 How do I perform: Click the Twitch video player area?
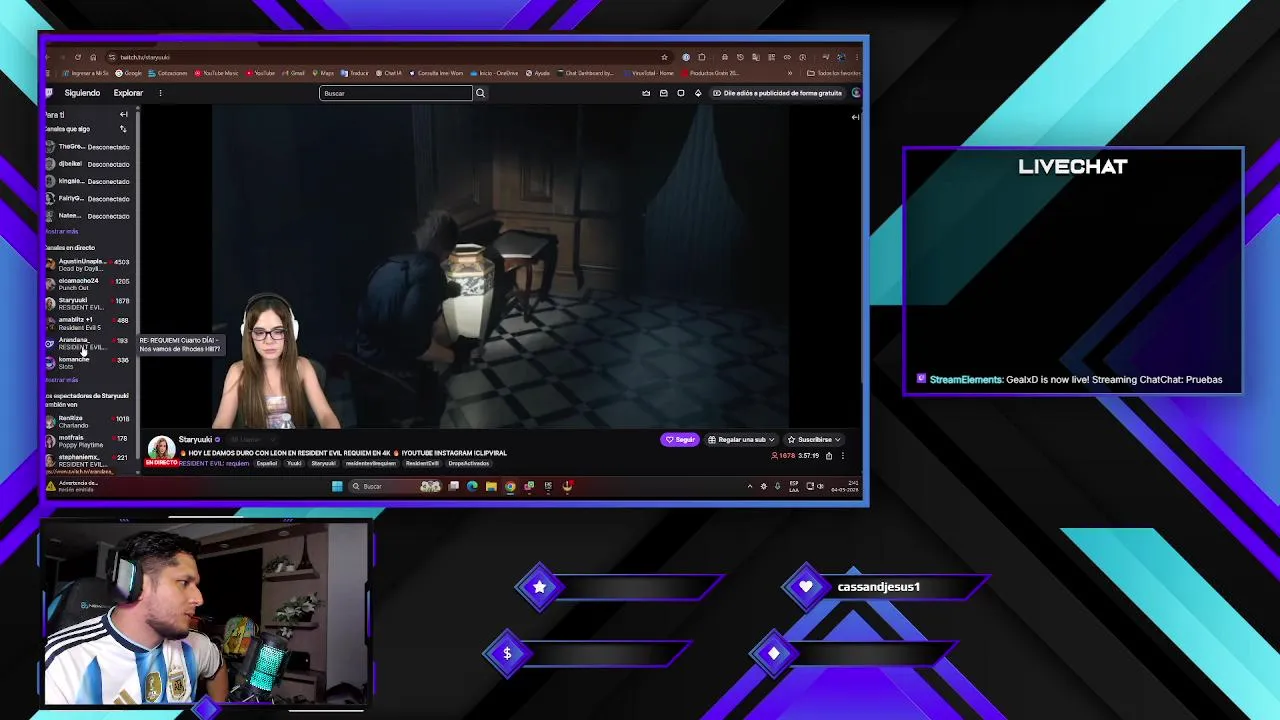pos(500,267)
